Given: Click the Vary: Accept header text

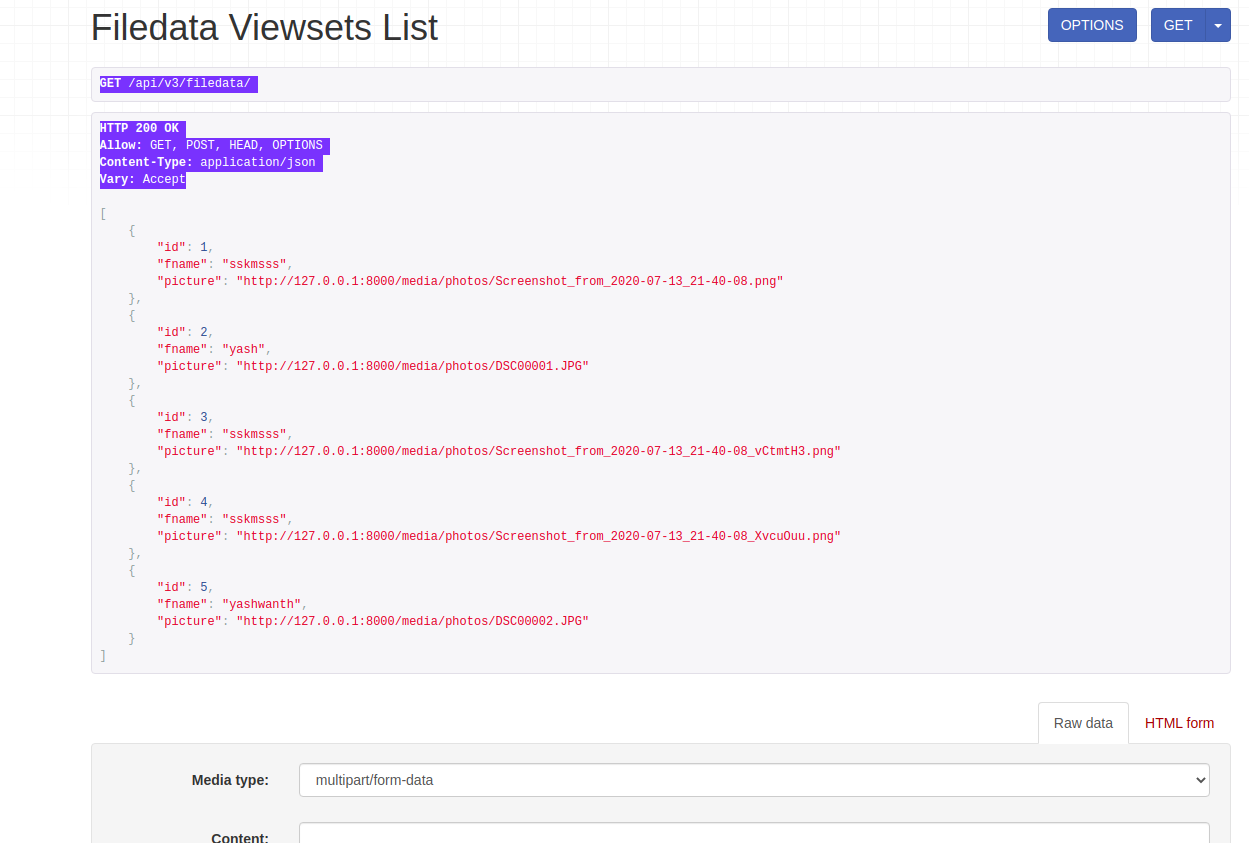Looking at the screenshot, I should (x=142, y=179).
